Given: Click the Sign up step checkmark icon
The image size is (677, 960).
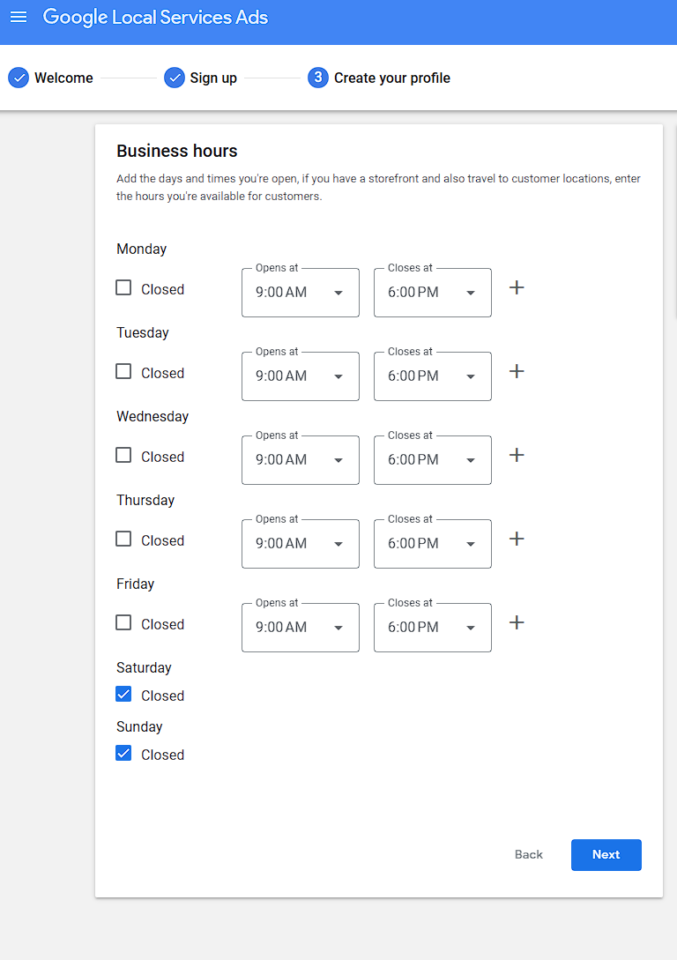Looking at the screenshot, I should [174, 78].
